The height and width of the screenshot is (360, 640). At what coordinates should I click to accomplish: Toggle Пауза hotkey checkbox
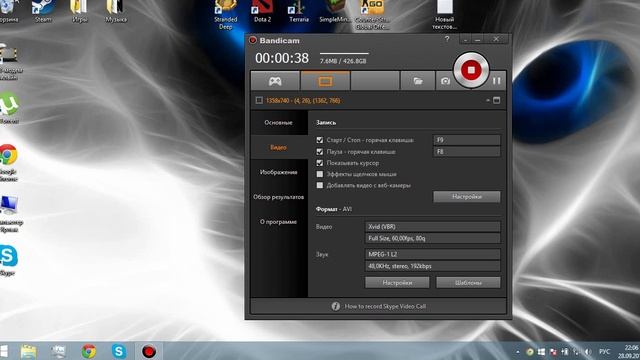(x=320, y=151)
